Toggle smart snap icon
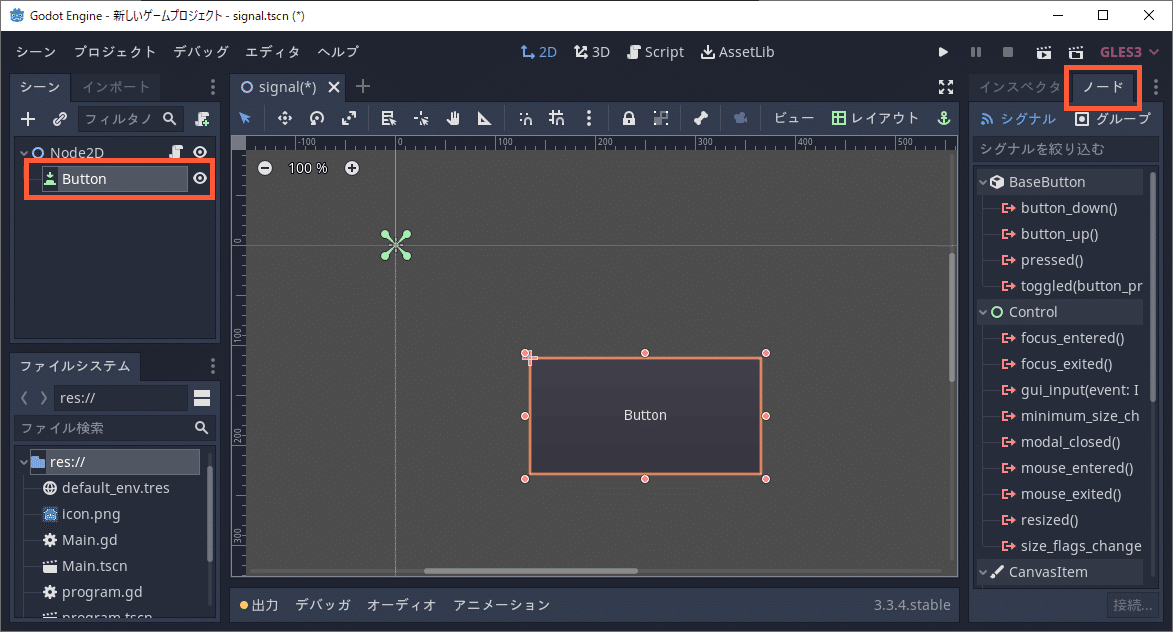Viewport: 1173px width, 632px height. [x=526, y=118]
